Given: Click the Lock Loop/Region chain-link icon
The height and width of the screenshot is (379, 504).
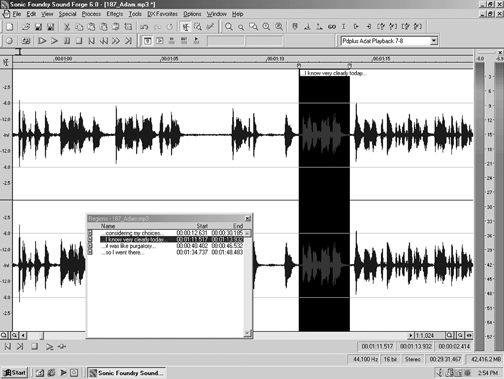Looking at the screenshot, I should tap(332, 27).
